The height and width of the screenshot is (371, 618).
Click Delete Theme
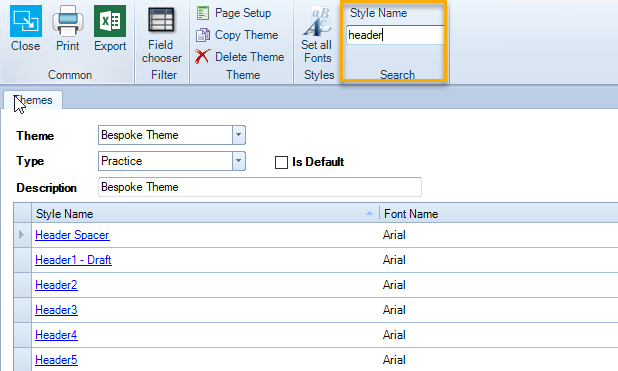(240, 57)
